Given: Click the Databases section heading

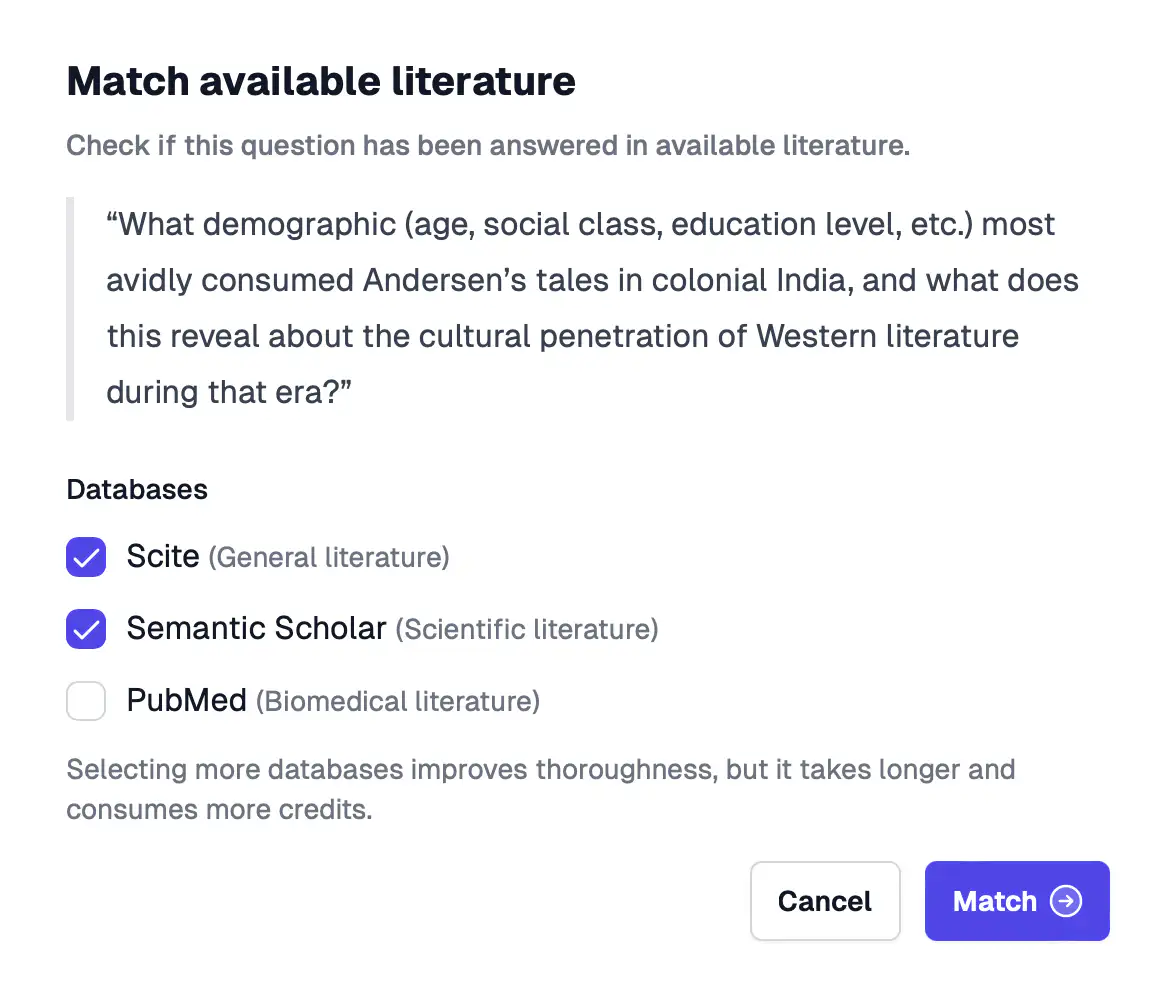Looking at the screenshot, I should tap(137, 490).
